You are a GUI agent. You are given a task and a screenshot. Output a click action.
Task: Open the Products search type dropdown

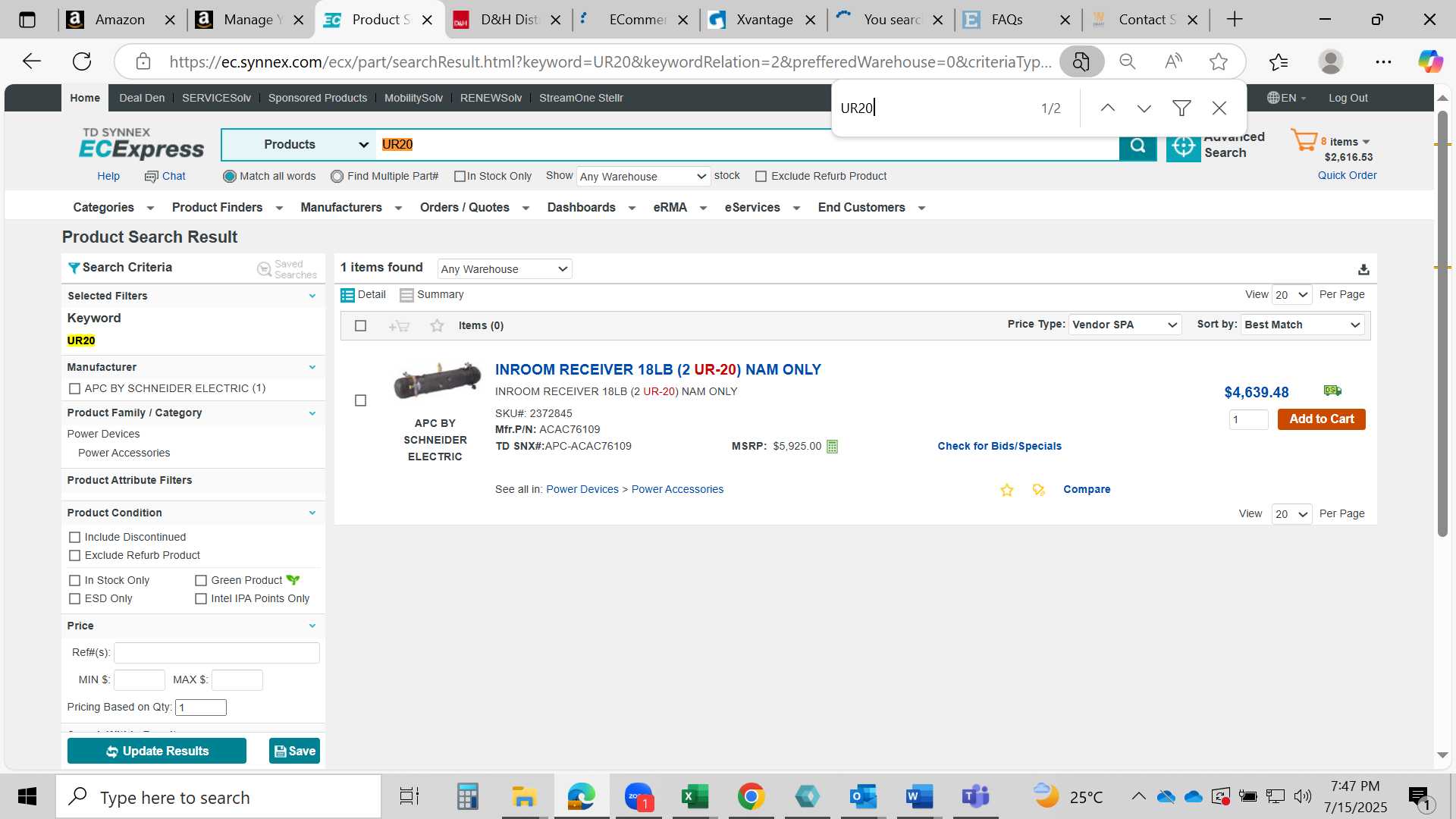299,145
